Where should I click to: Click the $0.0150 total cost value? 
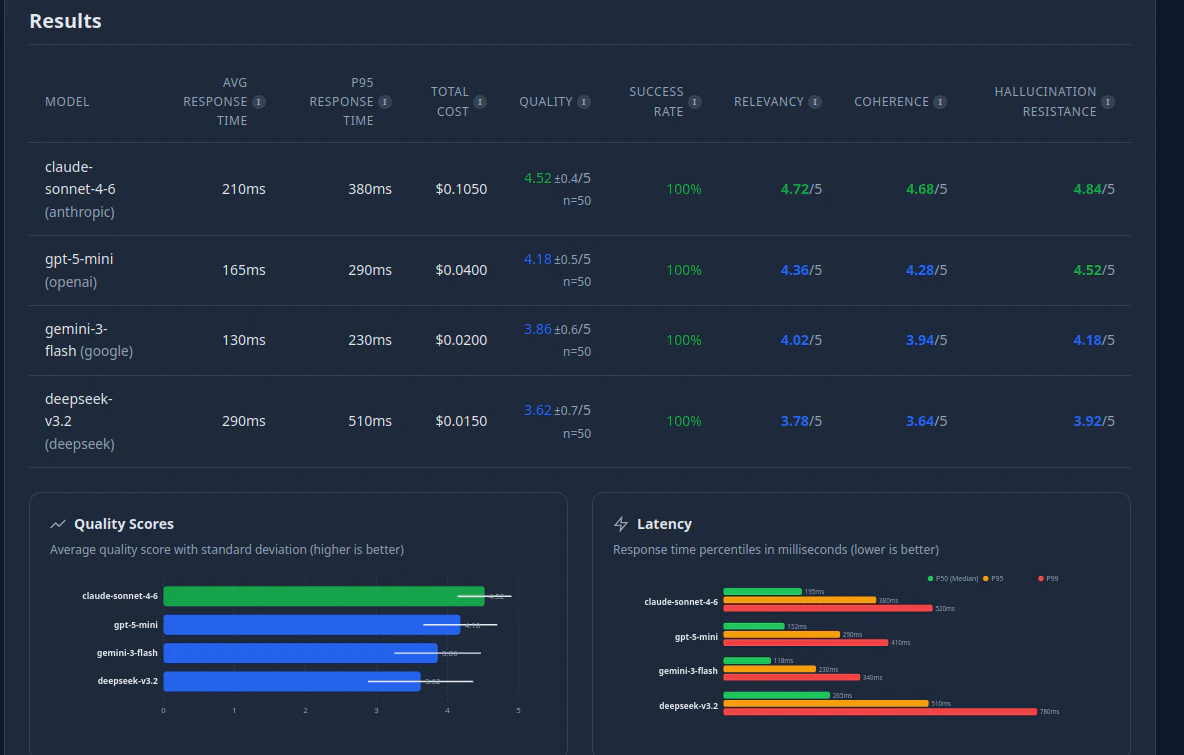(x=461, y=421)
